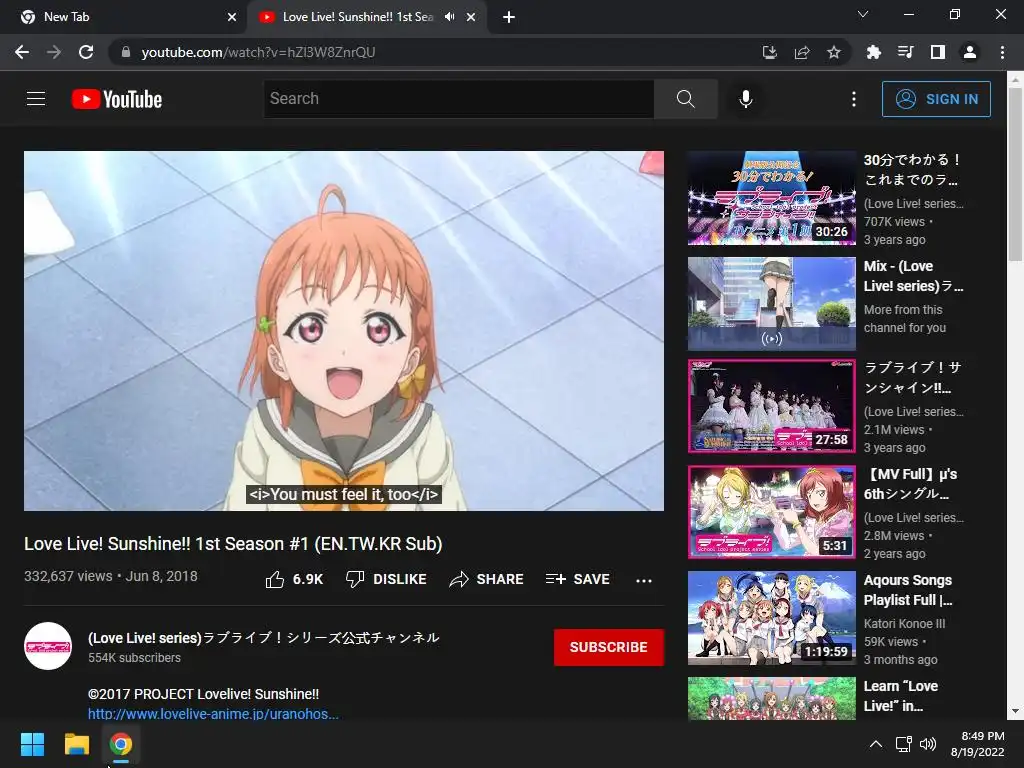Viewport: 1024px width, 768px height.
Task: Subscribe to the Love Live channel
Action: coord(609,647)
